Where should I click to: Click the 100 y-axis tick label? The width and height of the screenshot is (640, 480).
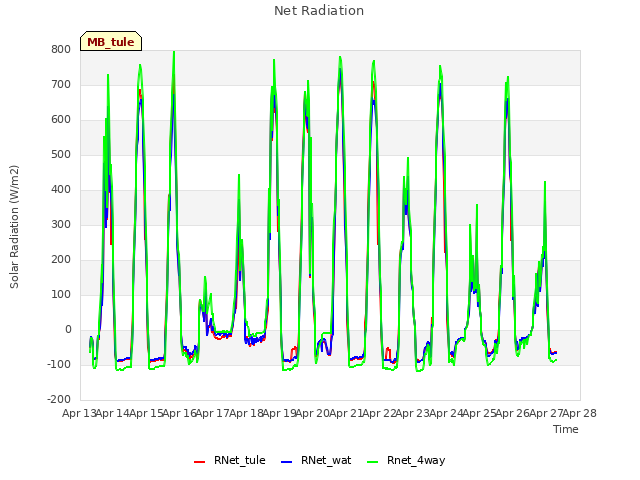click(61, 295)
